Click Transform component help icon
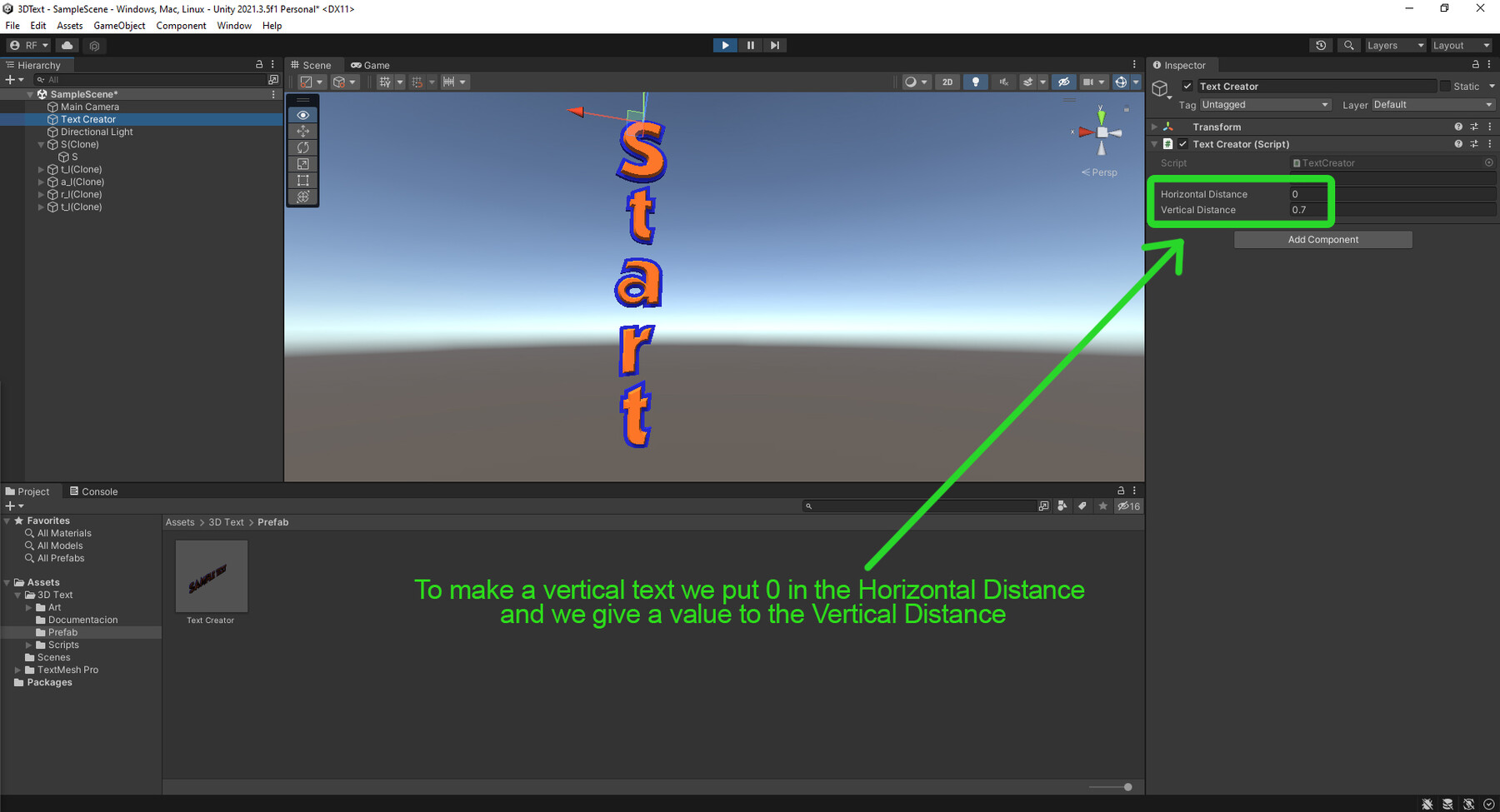 1458,127
